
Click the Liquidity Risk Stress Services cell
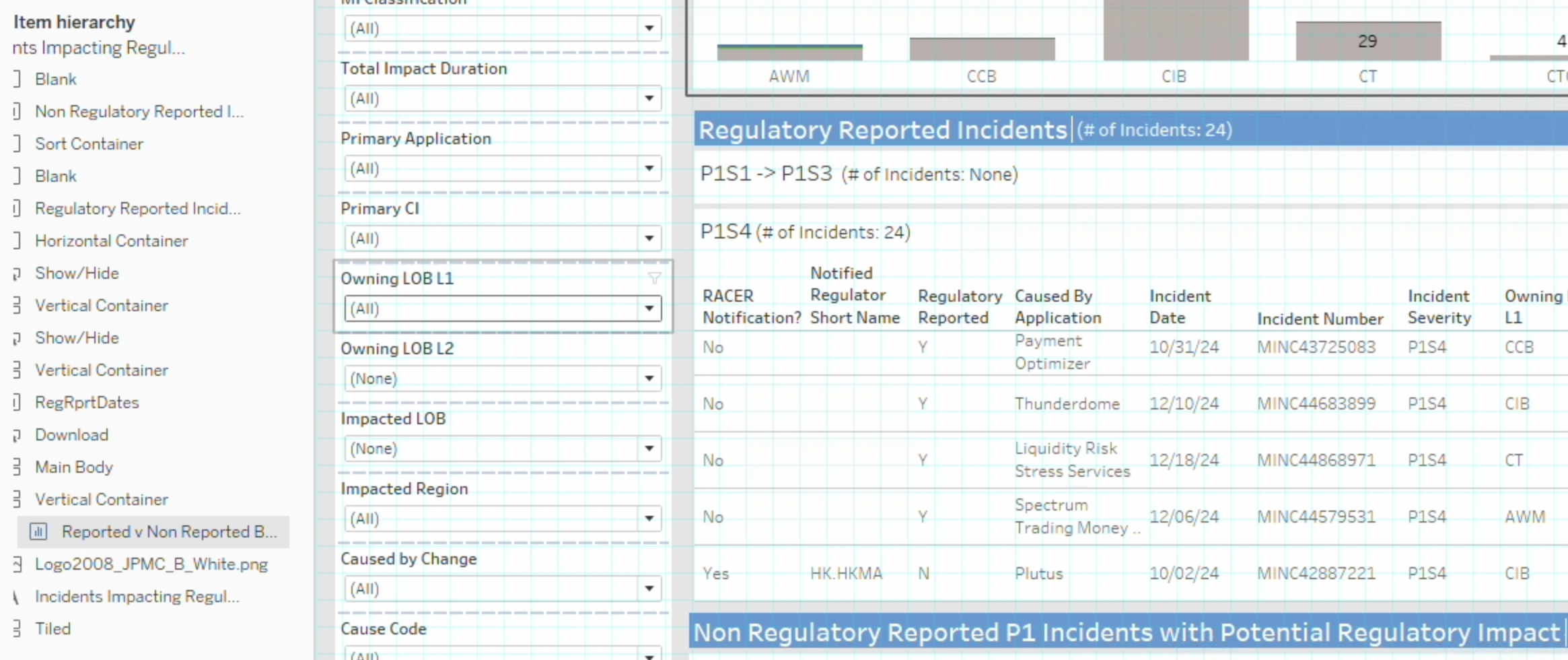point(1073,459)
